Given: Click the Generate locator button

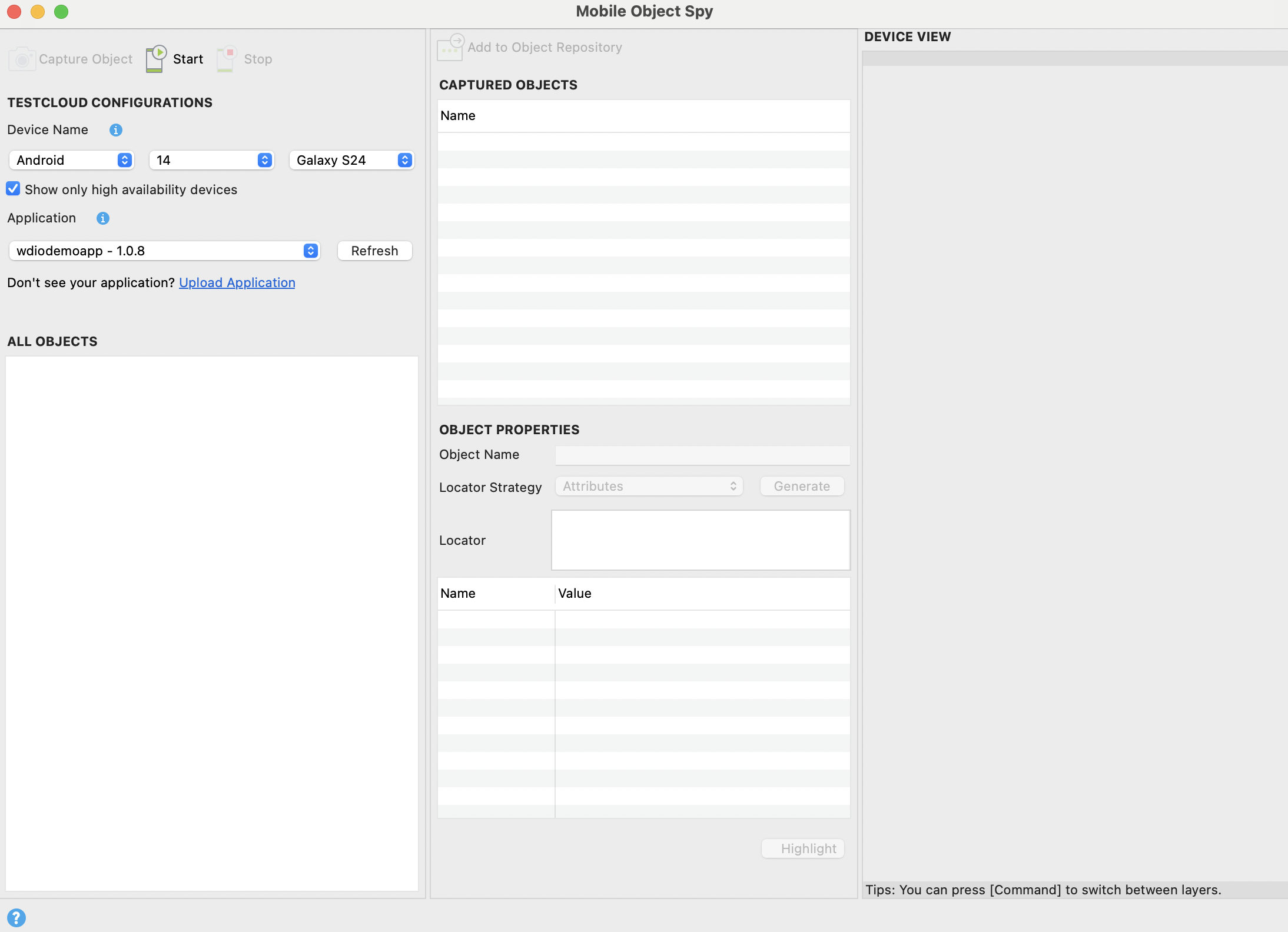Looking at the screenshot, I should pyautogui.click(x=802, y=486).
